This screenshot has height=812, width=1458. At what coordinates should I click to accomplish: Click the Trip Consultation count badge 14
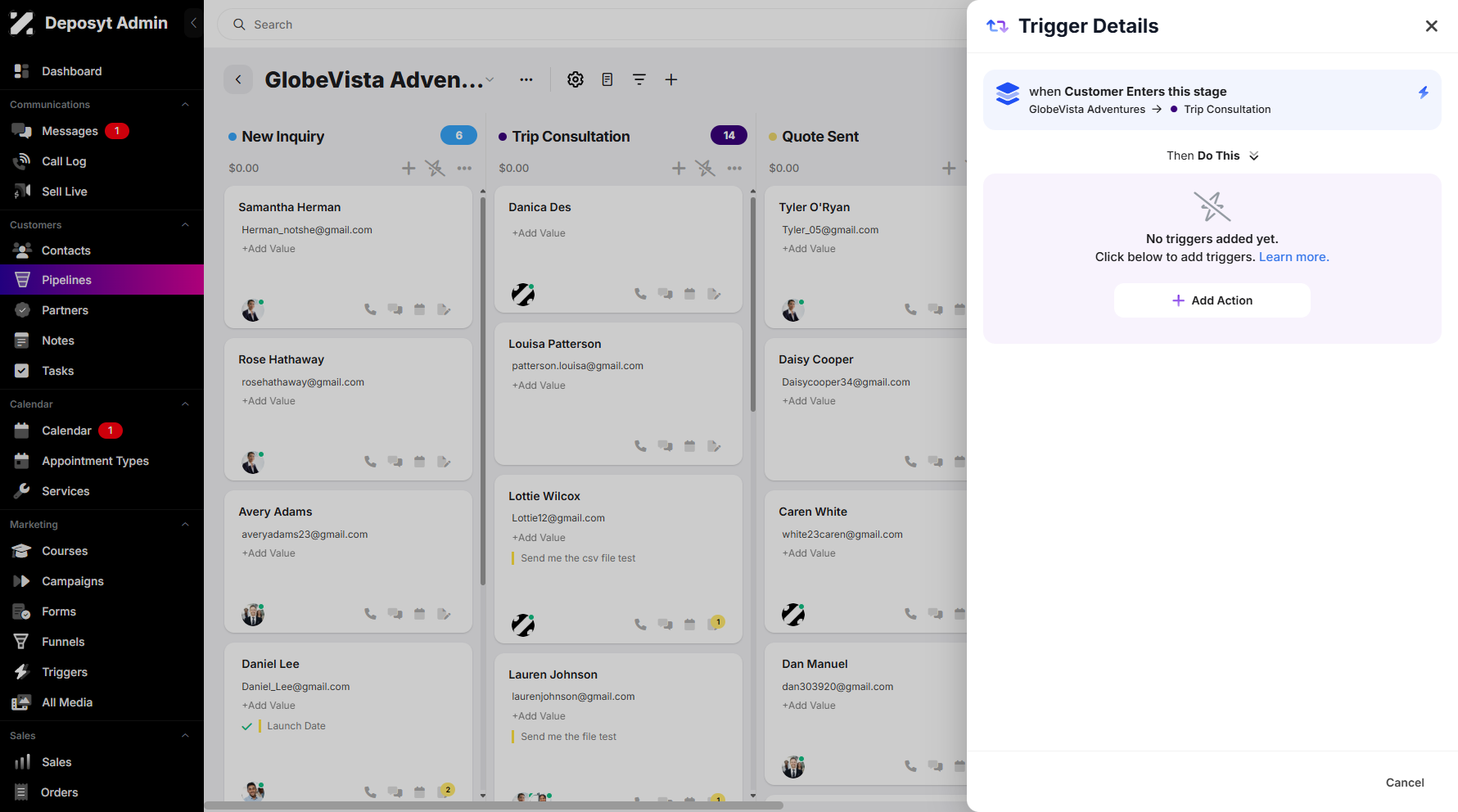tap(729, 136)
